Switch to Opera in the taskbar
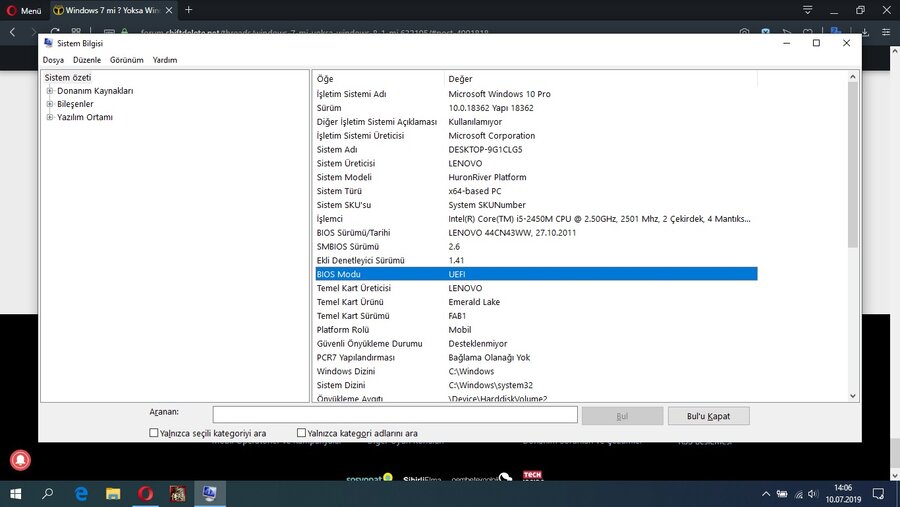Image resolution: width=900 pixels, height=507 pixels. (145, 494)
